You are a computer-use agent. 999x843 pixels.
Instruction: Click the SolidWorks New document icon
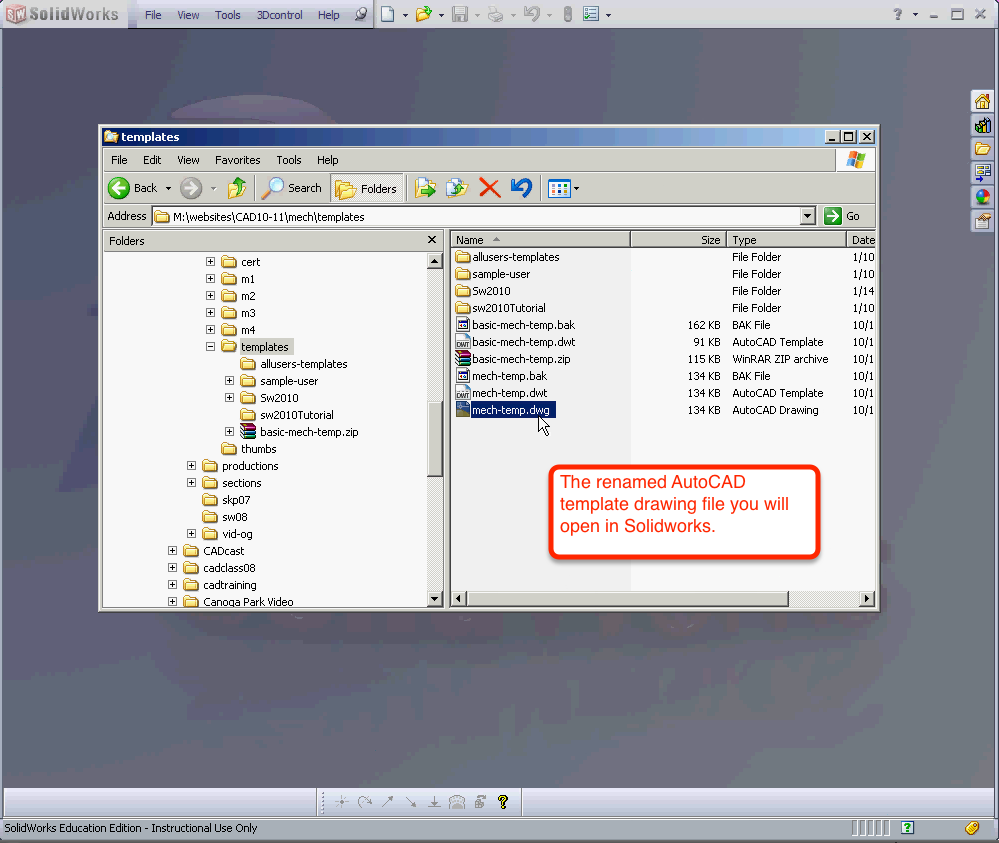click(387, 14)
